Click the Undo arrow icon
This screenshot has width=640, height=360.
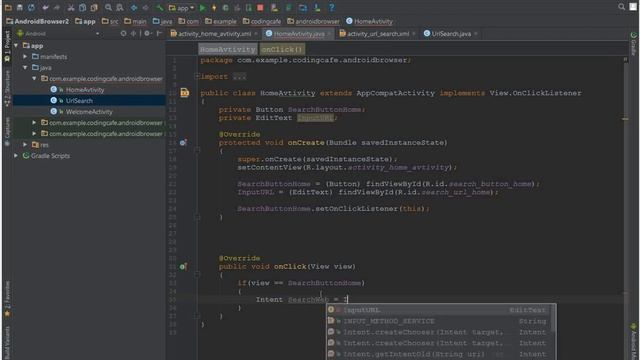tap(45, 7)
